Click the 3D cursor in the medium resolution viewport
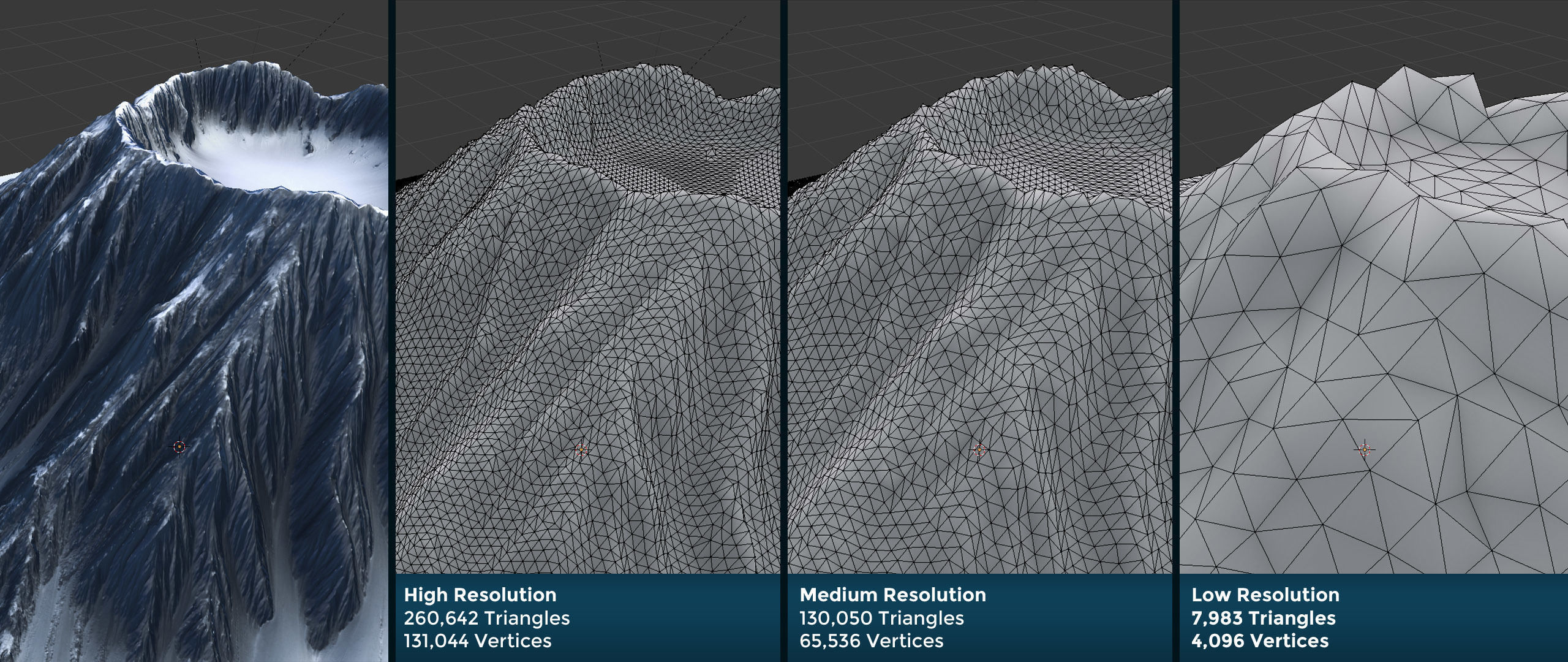Image resolution: width=1568 pixels, height=662 pixels. click(x=979, y=451)
